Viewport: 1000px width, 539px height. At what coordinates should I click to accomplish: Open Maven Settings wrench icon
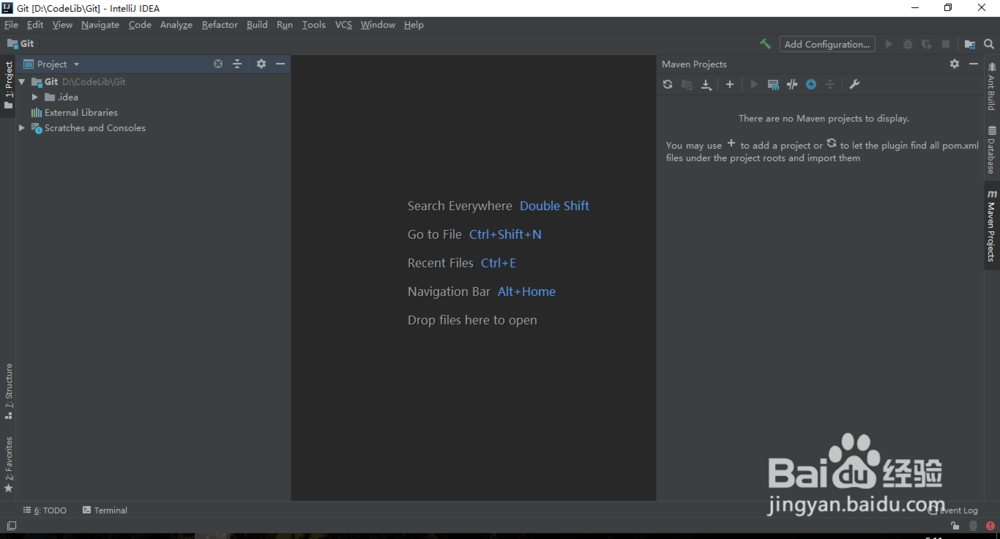tap(855, 84)
